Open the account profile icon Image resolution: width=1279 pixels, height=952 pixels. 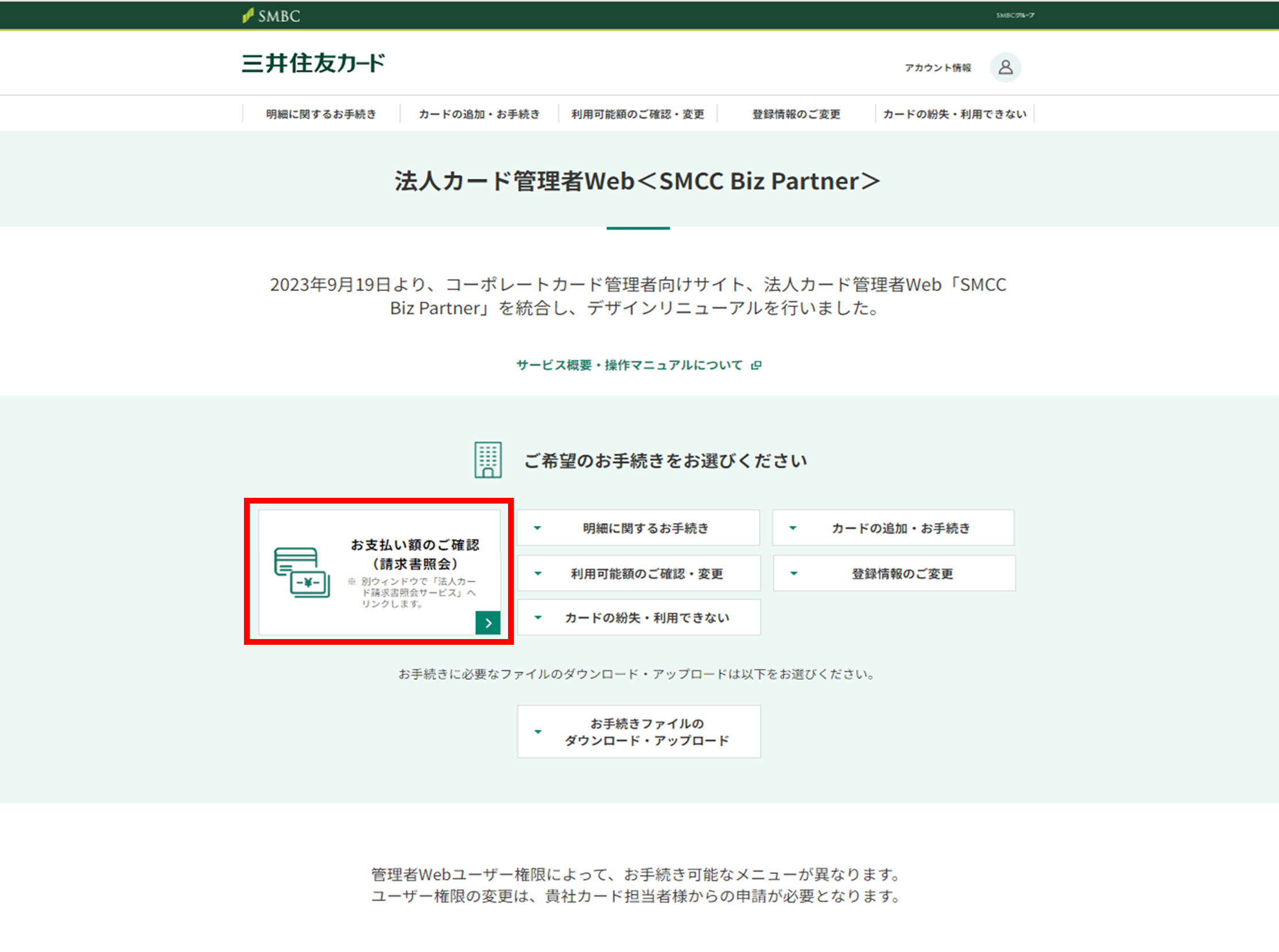click(1005, 67)
